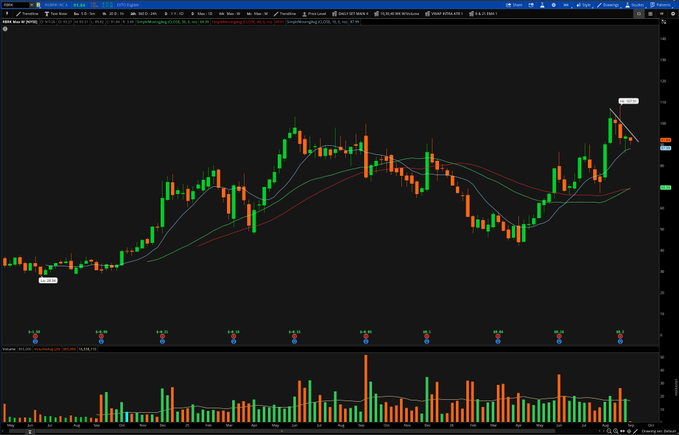This screenshot has height=435, width=679.
Task: Click the zoom in magnifier icon
Action: (615, 431)
